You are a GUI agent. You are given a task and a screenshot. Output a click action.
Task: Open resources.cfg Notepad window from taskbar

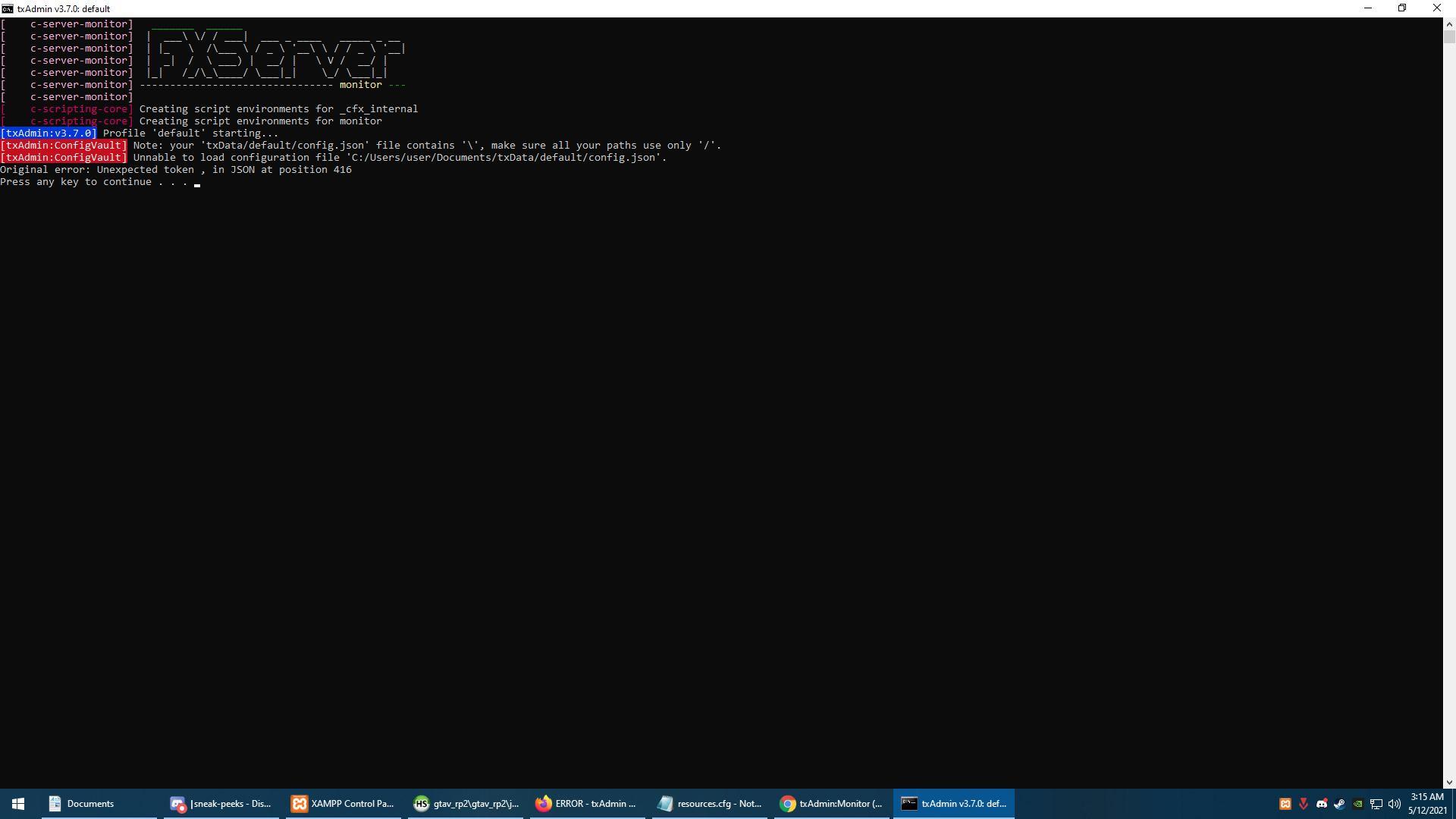pyautogui.click(x=709, y=804)
